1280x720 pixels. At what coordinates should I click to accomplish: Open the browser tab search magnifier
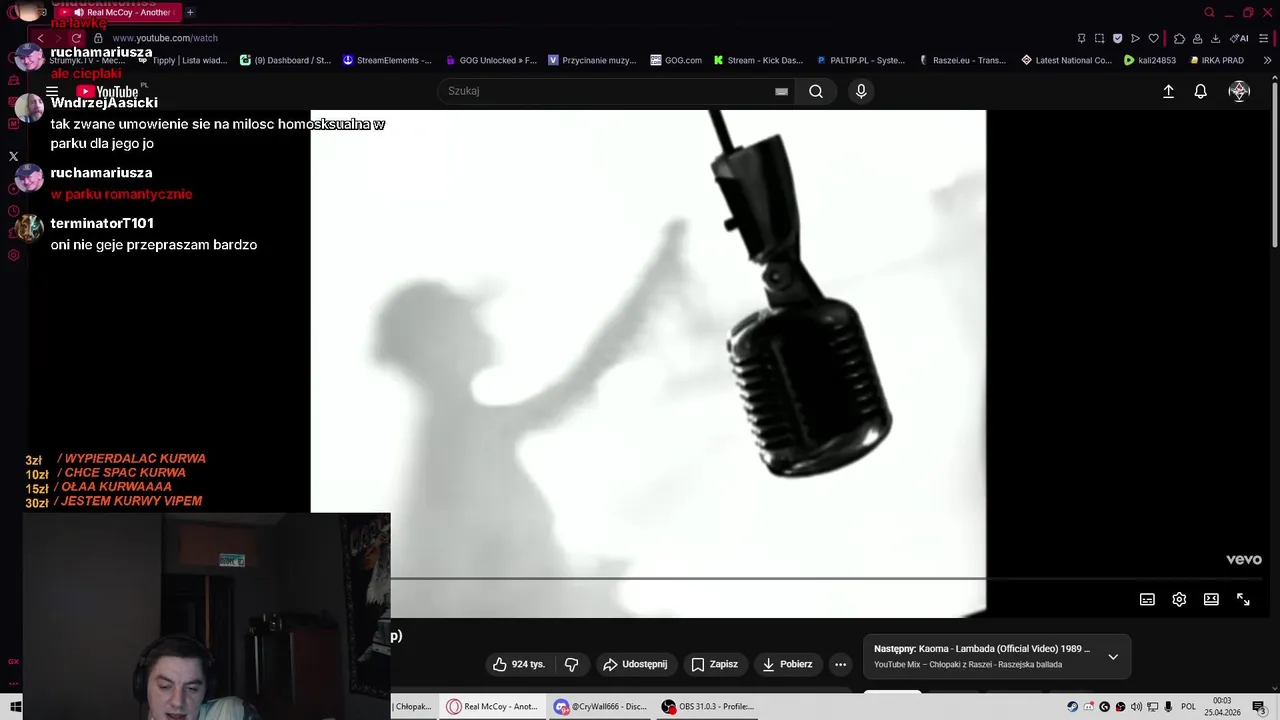(x=1209, y=12)
